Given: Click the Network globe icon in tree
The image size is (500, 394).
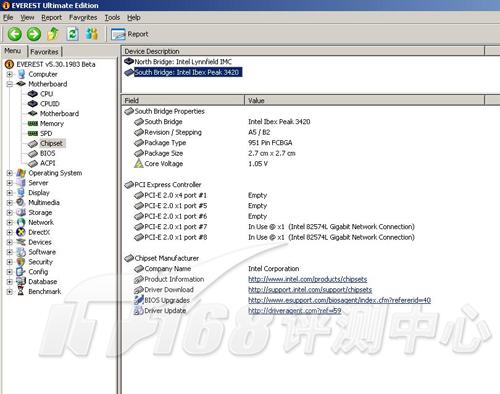Looking at the screenshot, I should click(x=21, y=222).
